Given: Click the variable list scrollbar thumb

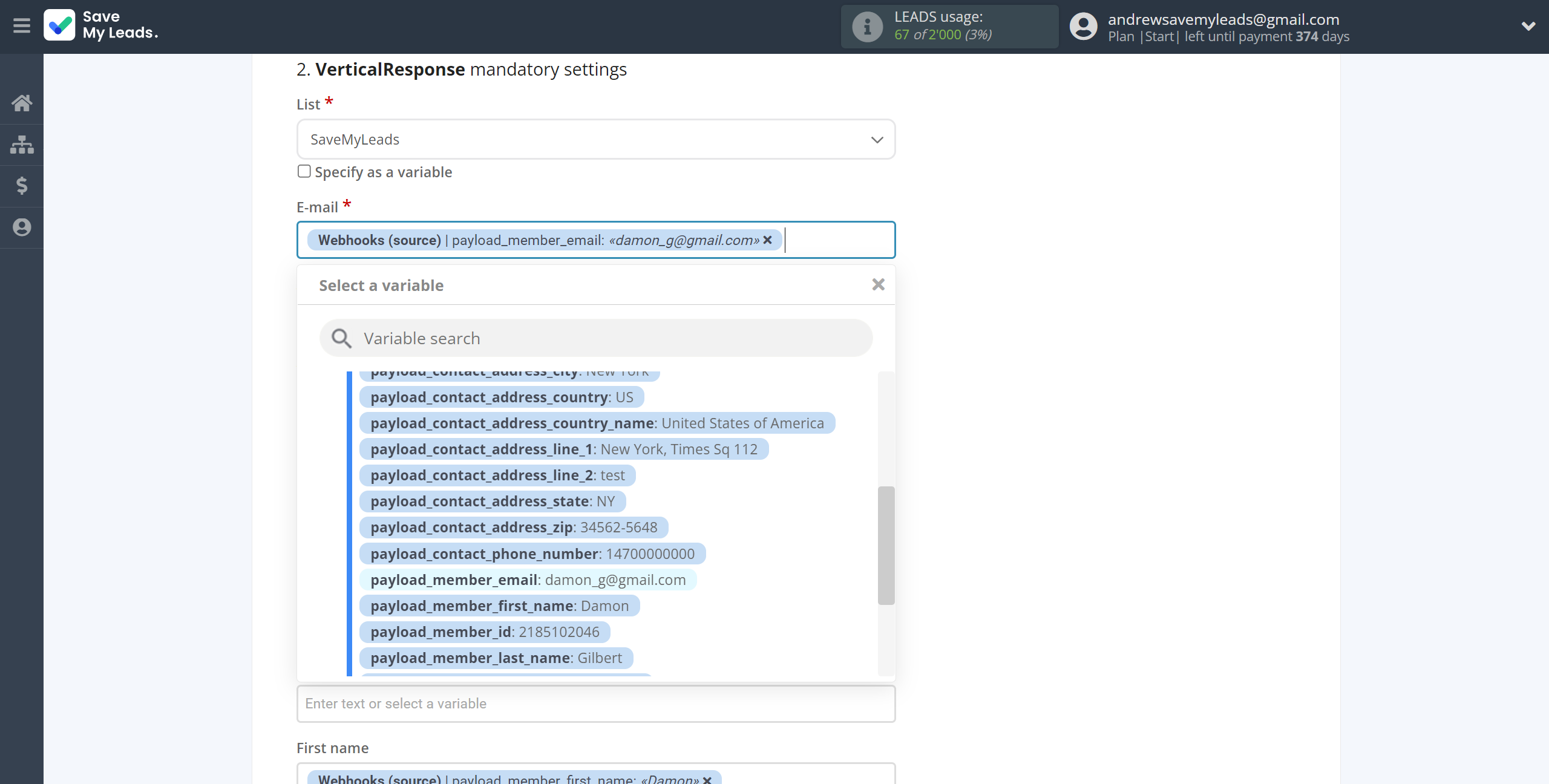Looking at the screenshot, I should pyautogui.click(x=886, y=545).
